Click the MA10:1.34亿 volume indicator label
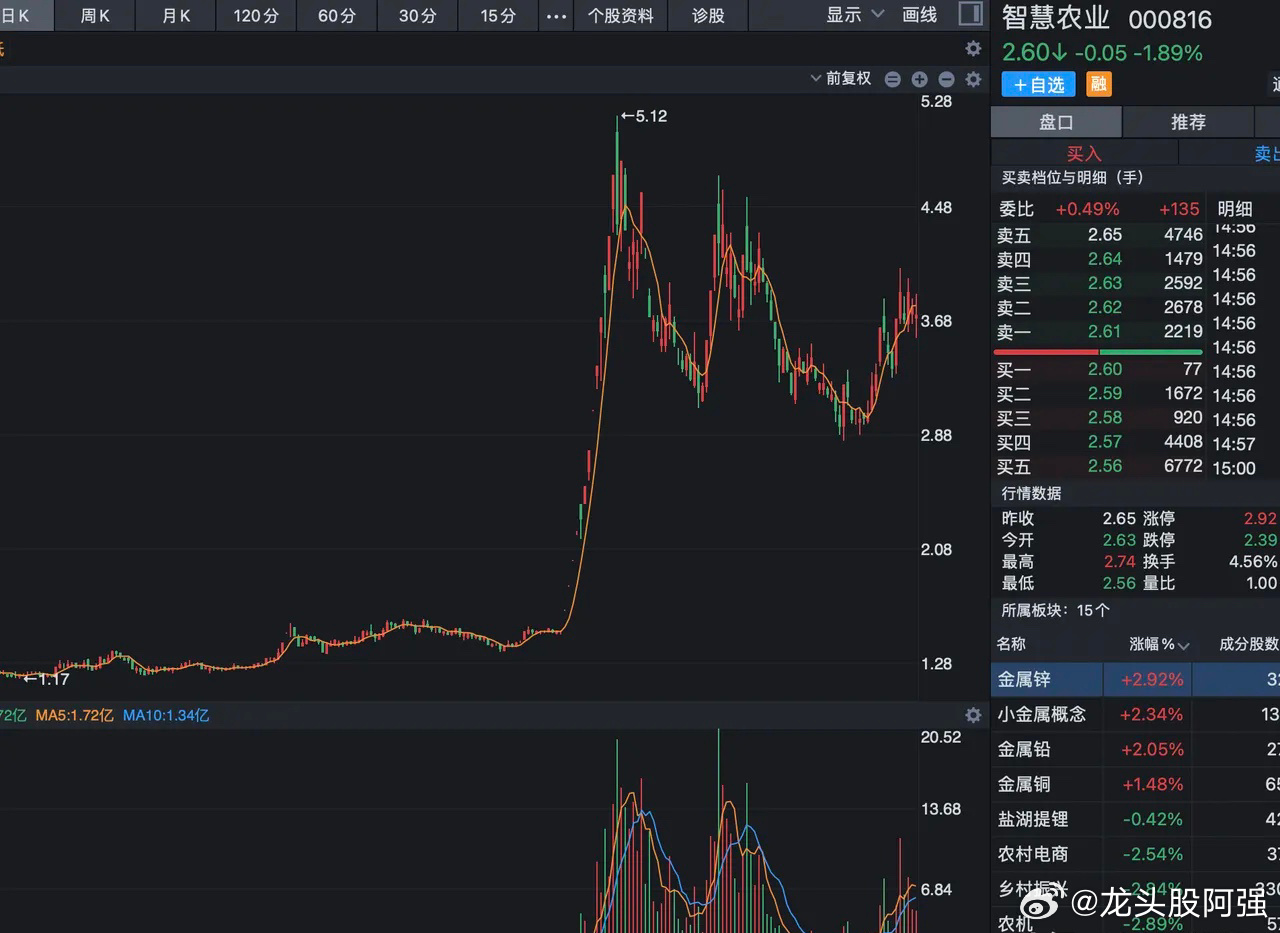1280x933 pixels. [x=166, y=715]
